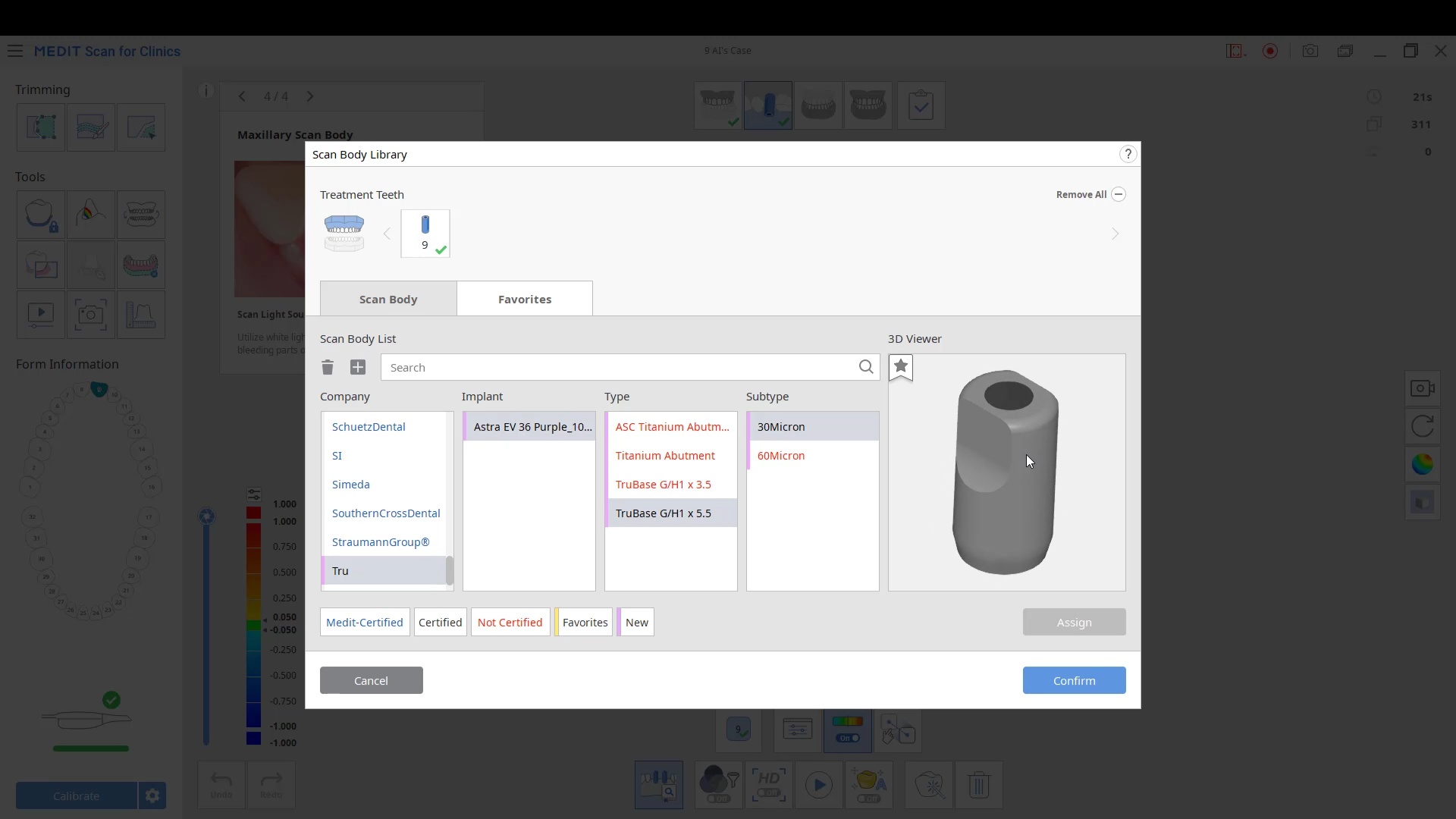Click the 3D scan body model
This screenshot has width=1456, height=819.
[1006, 472]
